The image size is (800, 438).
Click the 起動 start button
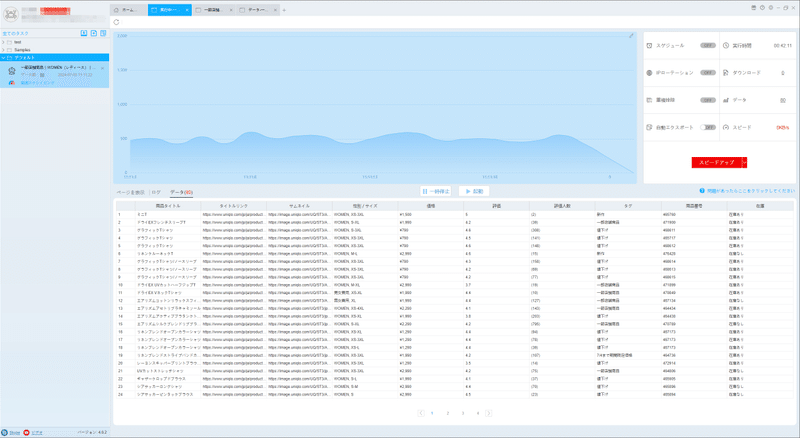point(474,191)
